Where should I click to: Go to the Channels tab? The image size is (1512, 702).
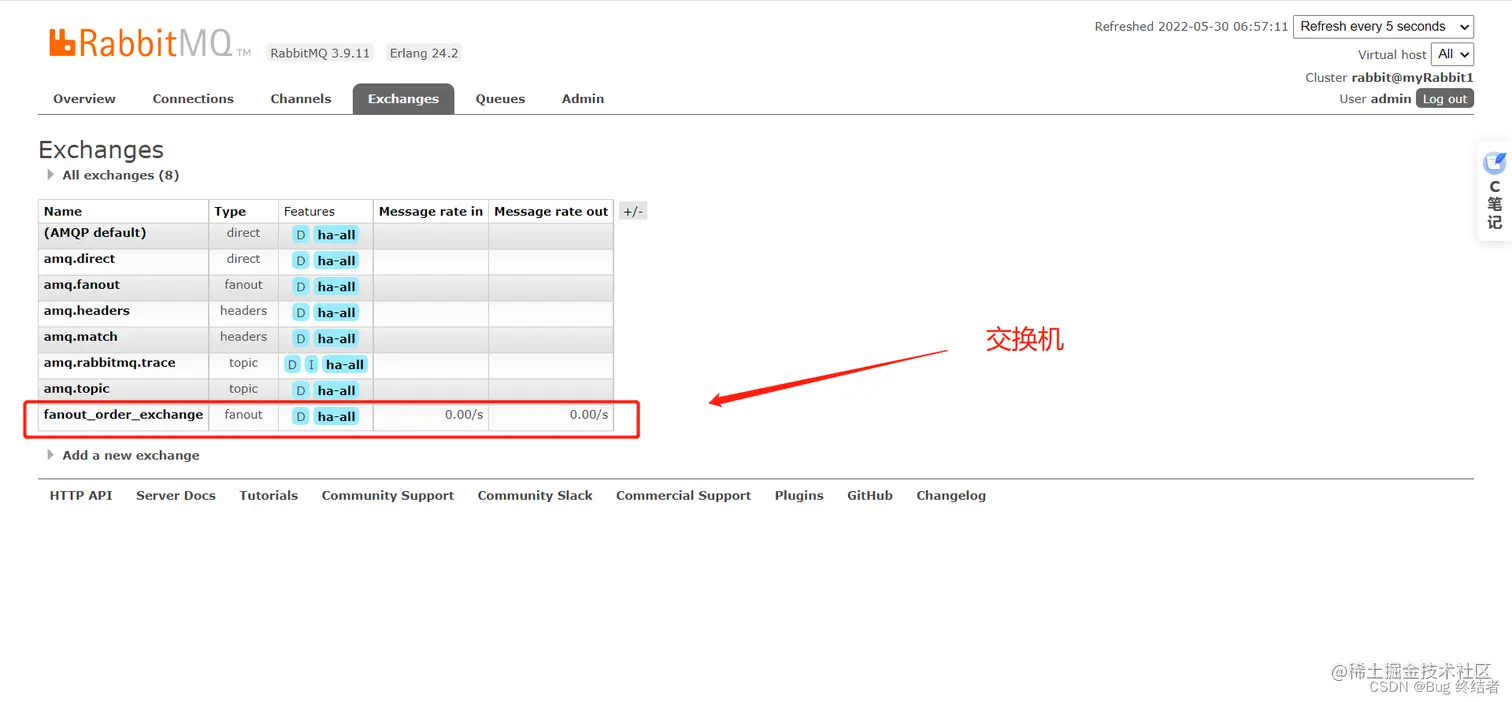(x=301, y=99)
